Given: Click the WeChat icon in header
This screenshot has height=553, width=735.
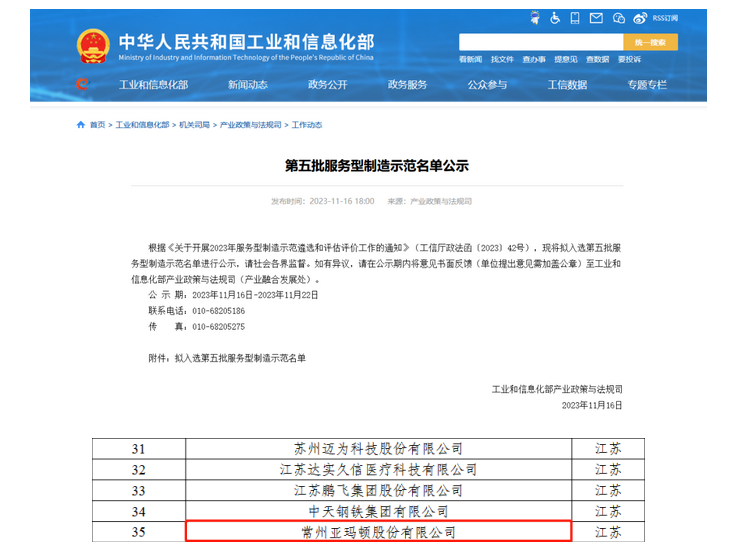Looking at the screenshot, I should tap(619, 18).
